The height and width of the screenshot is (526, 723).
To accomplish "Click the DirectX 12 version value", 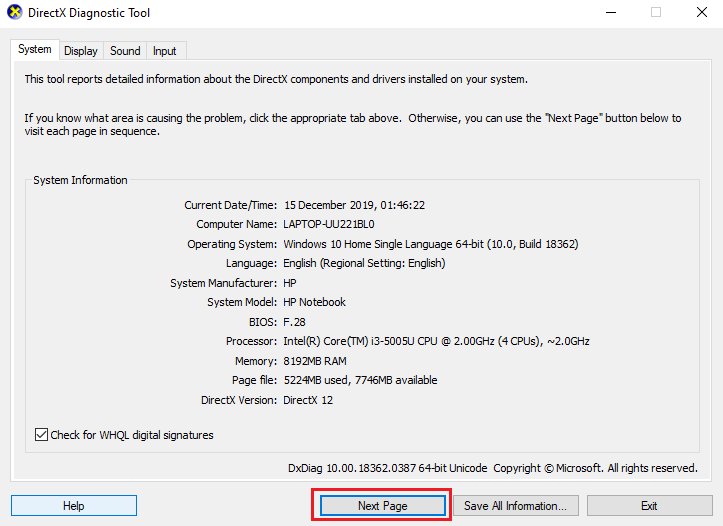I will click(x=308, y=400).
